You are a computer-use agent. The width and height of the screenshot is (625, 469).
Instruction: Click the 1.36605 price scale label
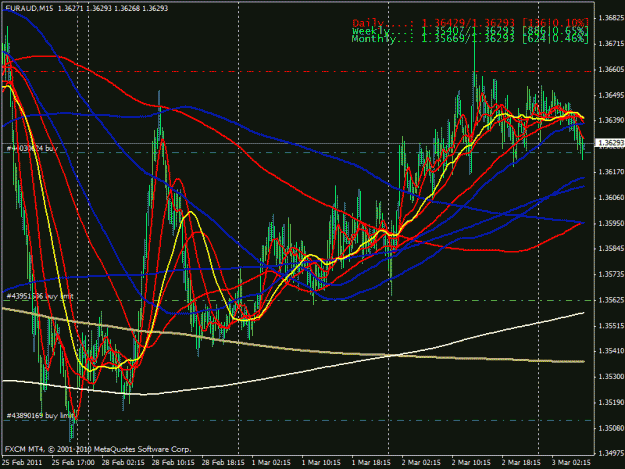coord(611,70)
